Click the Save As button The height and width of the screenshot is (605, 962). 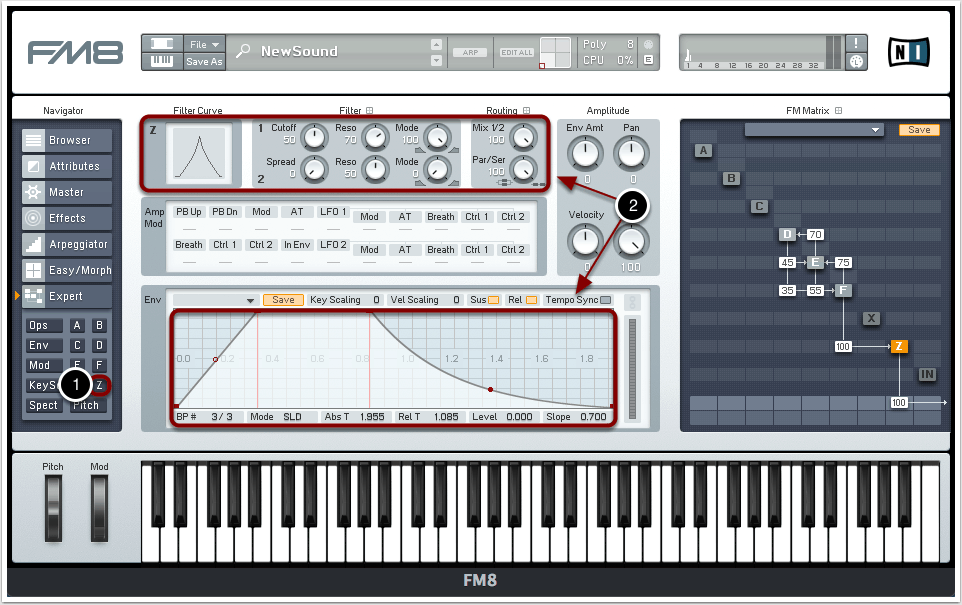(204, 61)
